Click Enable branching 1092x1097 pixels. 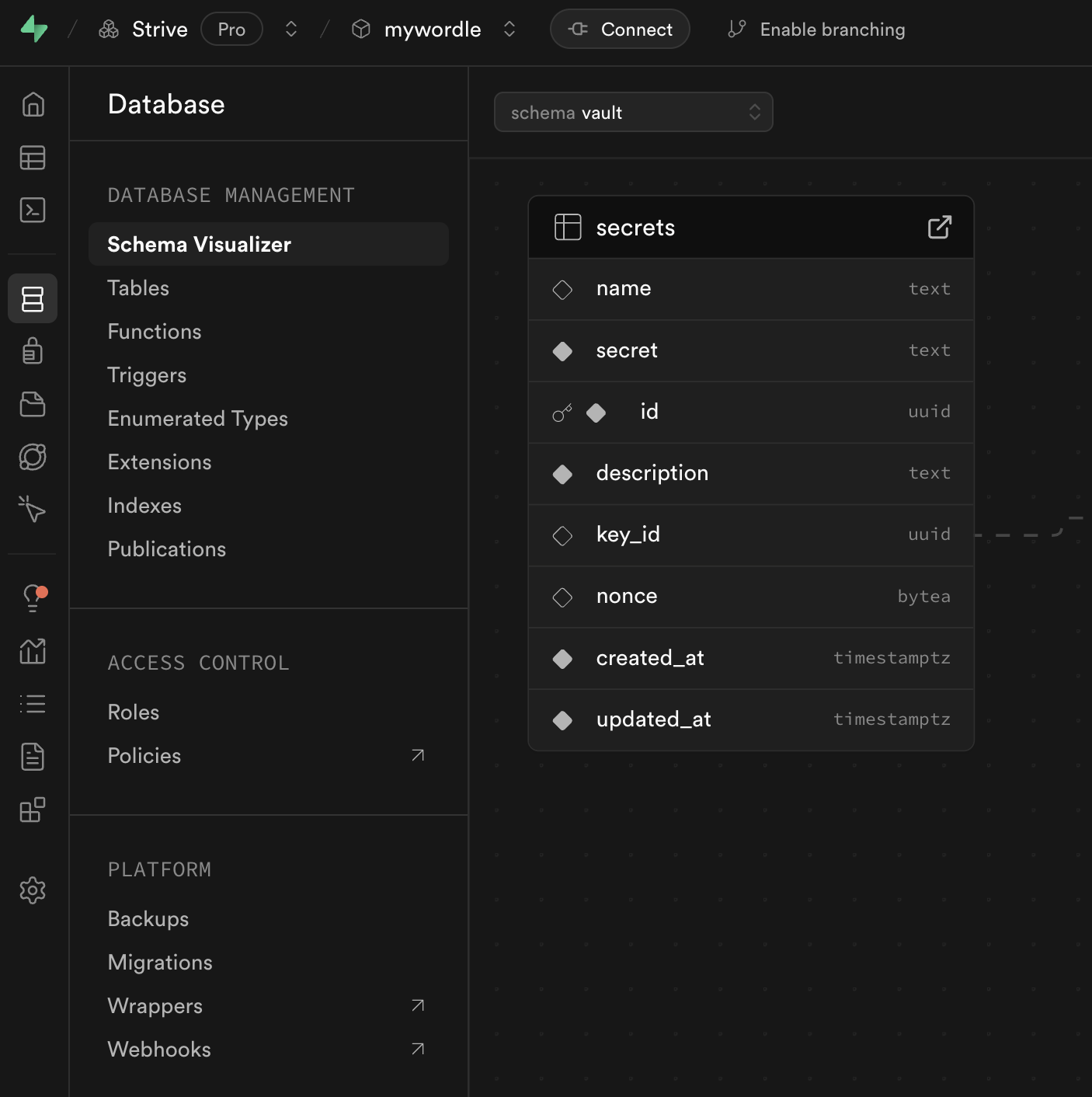point(816,30)
